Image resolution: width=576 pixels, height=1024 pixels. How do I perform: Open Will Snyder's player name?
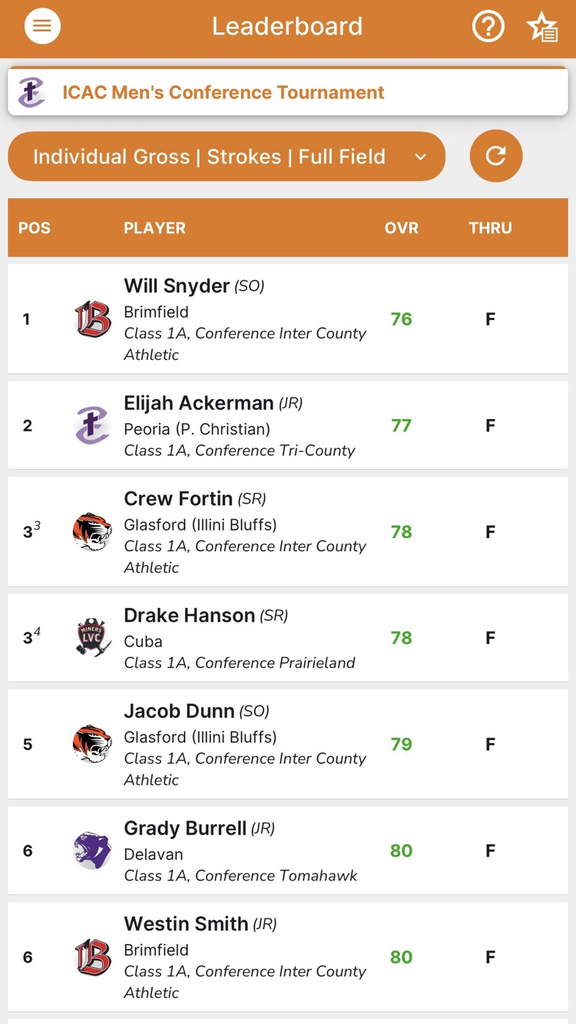point(176,285)
